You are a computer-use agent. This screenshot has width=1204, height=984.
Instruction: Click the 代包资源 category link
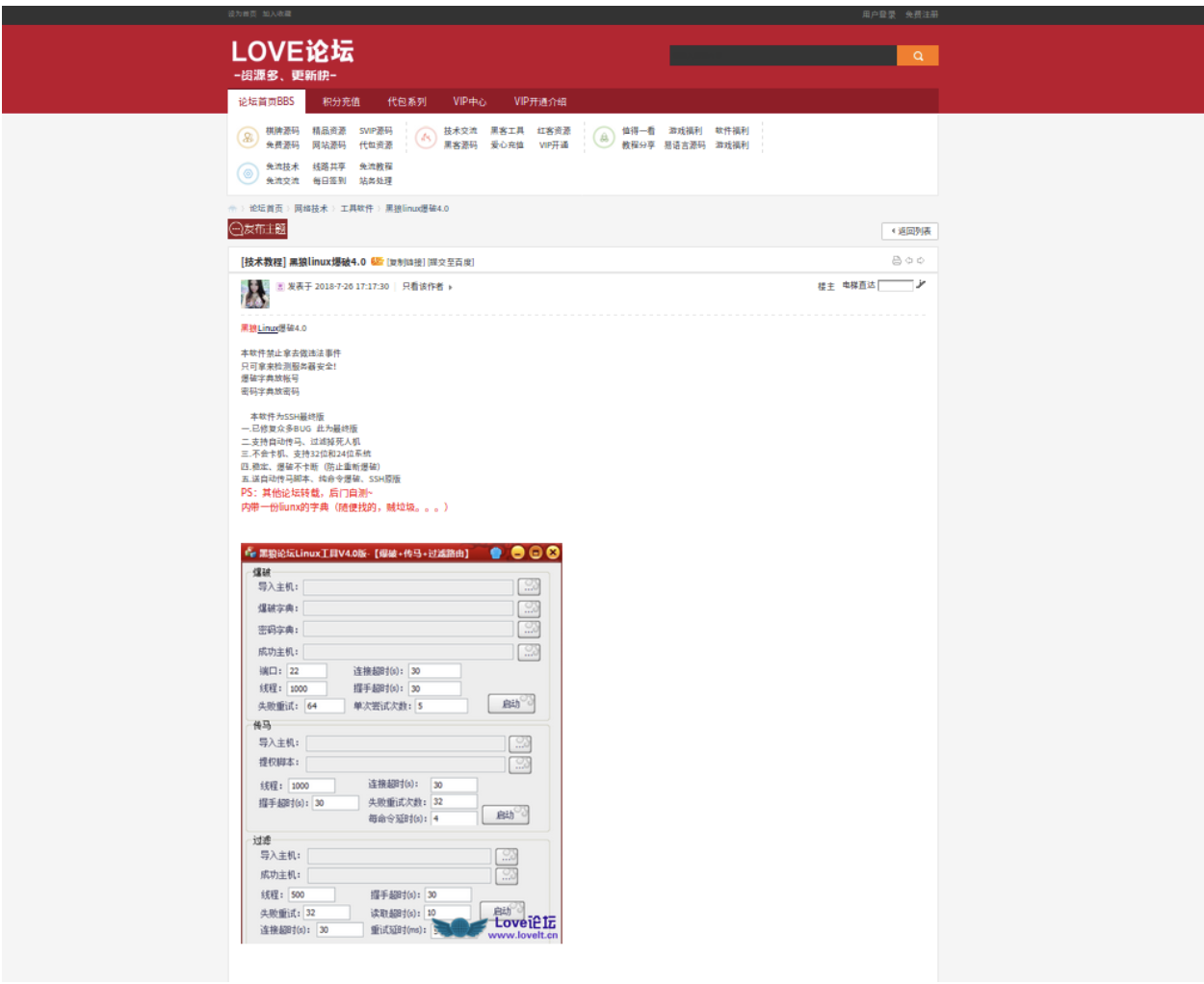(376, 145)
